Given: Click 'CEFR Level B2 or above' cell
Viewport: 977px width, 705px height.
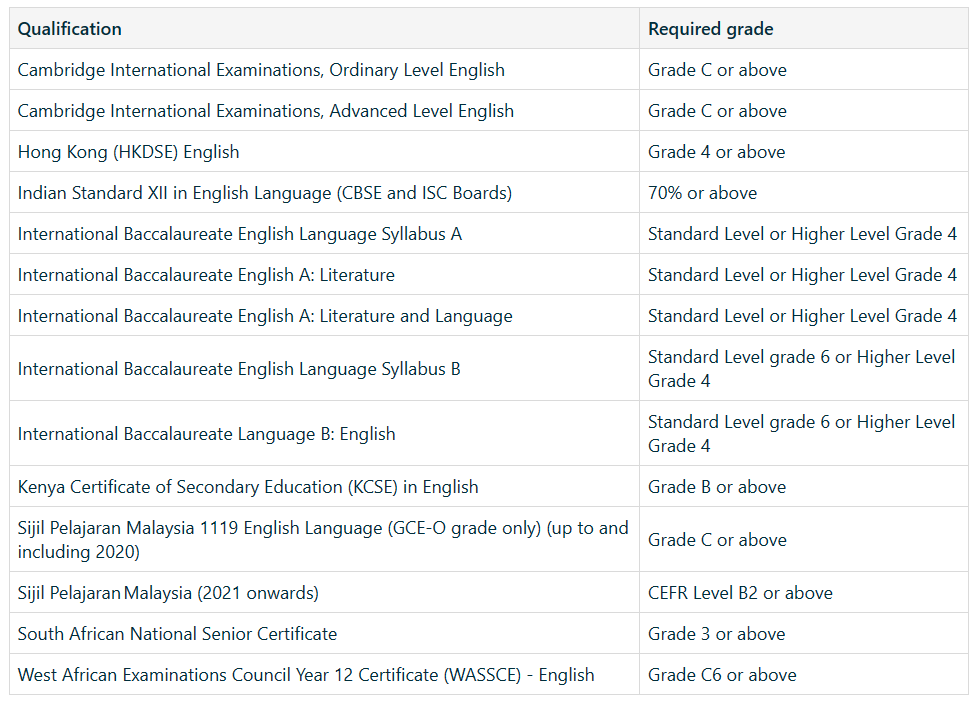Looking at the screenshot, I should tap(804, 592).
